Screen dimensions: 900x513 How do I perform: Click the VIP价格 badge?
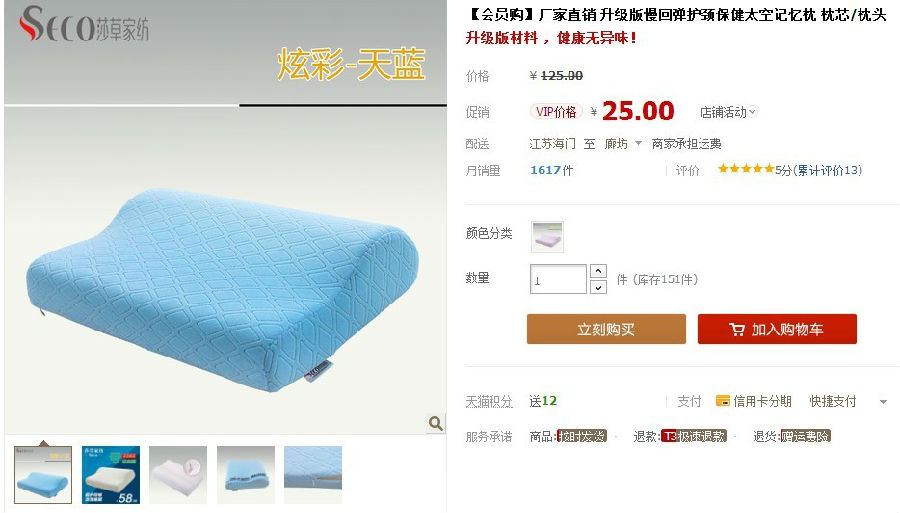coord(556,112)
